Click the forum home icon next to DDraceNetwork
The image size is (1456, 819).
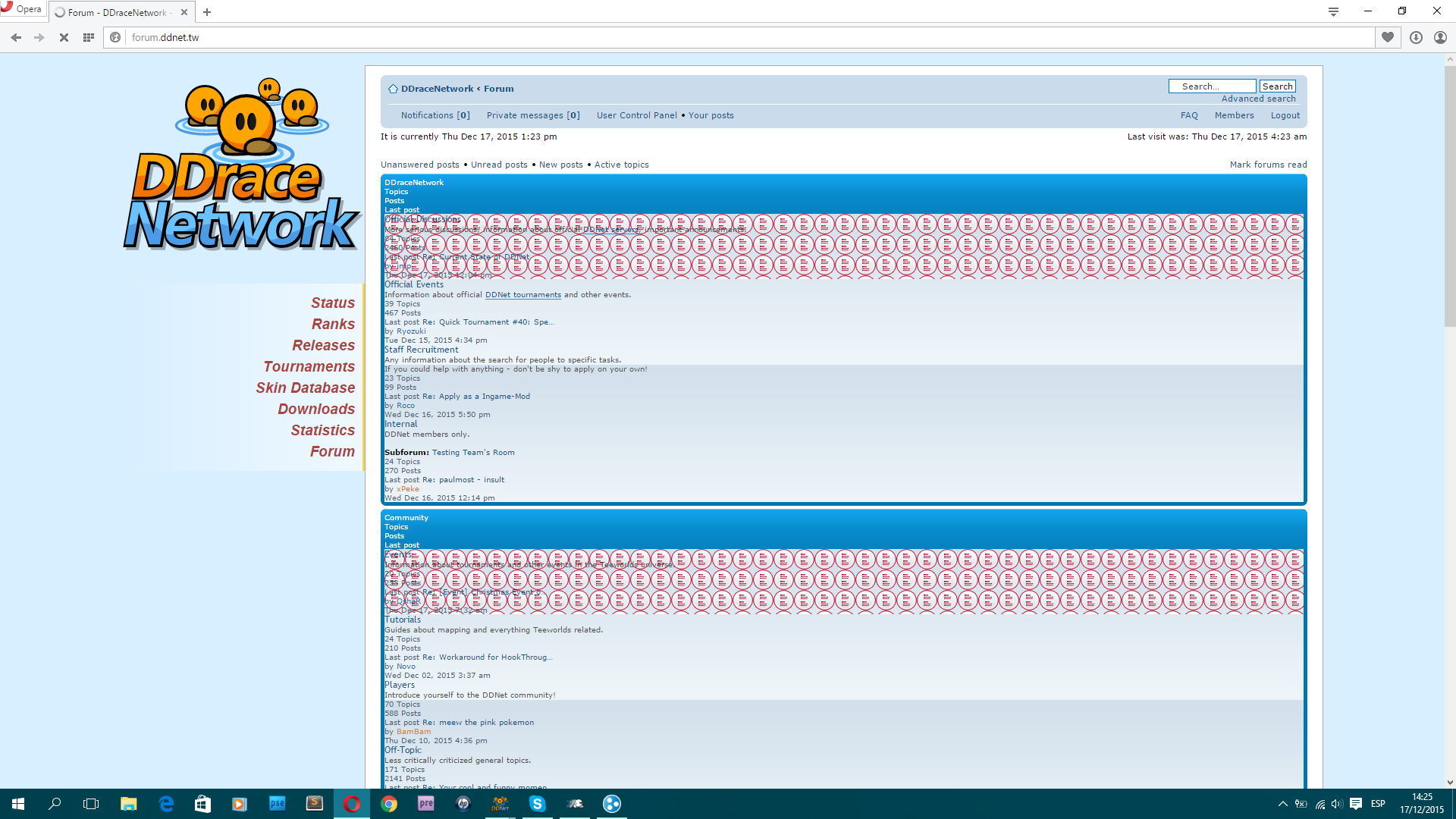point(393,89)
